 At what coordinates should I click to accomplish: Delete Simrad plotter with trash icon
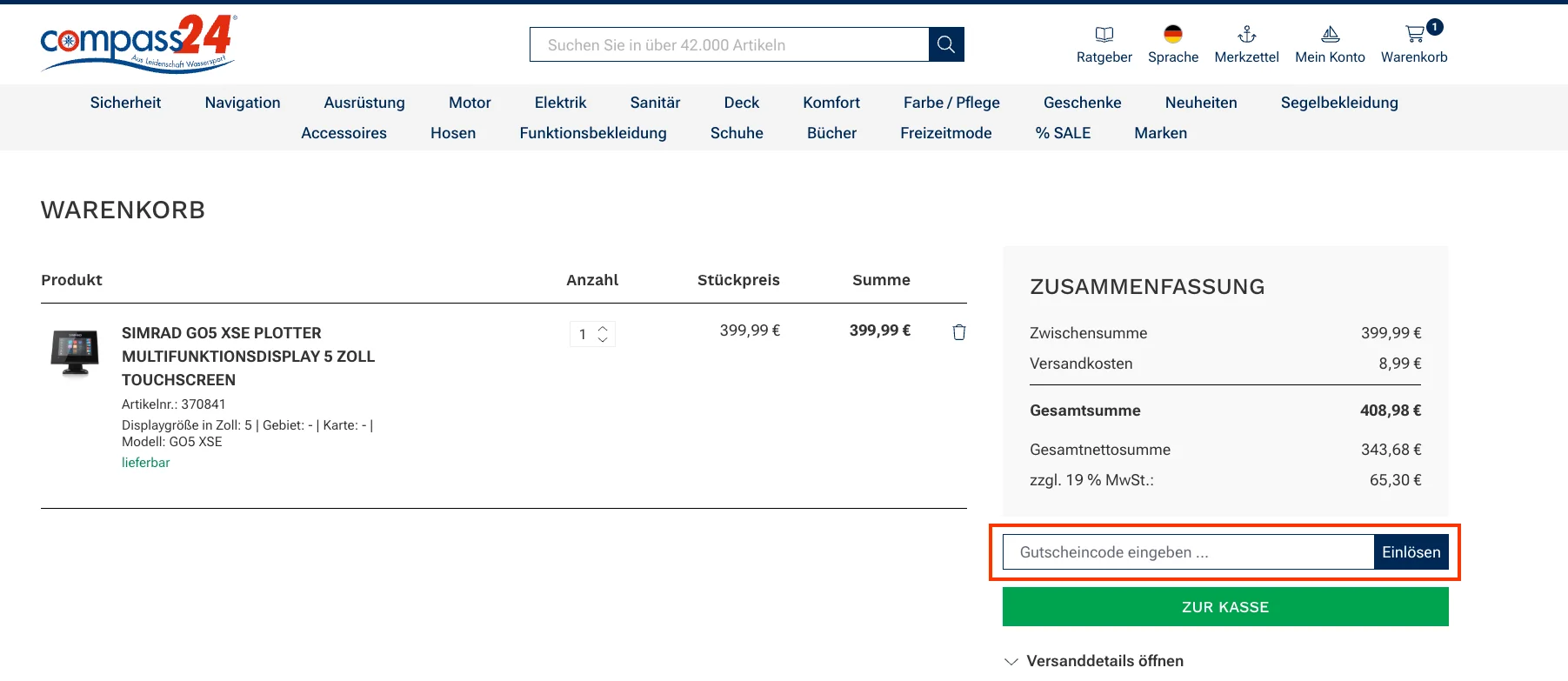(x=959, y=331)
